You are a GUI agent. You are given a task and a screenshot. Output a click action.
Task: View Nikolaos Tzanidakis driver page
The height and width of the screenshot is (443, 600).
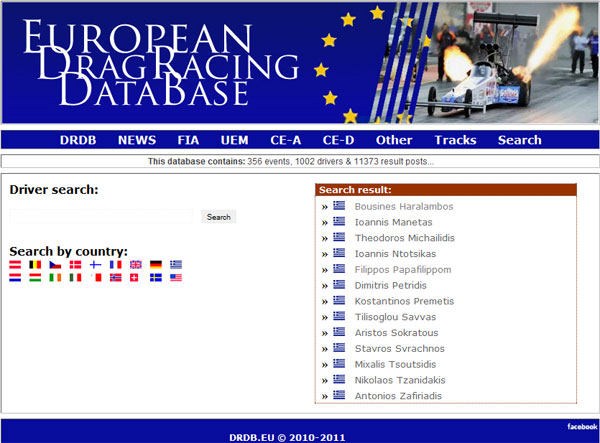pyautogui.click(x=400, y=380)
